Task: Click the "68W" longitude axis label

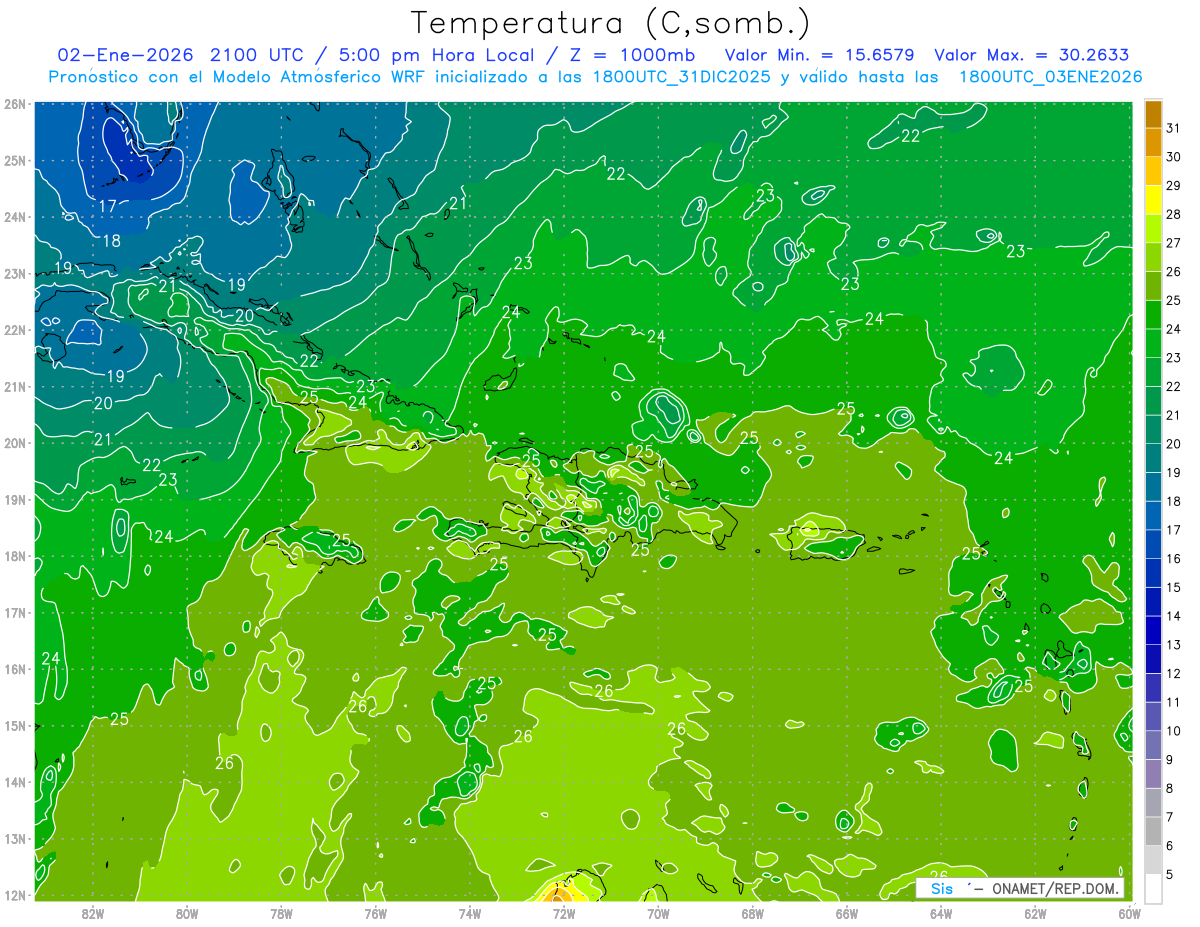Action: click(x=752, y=913)
